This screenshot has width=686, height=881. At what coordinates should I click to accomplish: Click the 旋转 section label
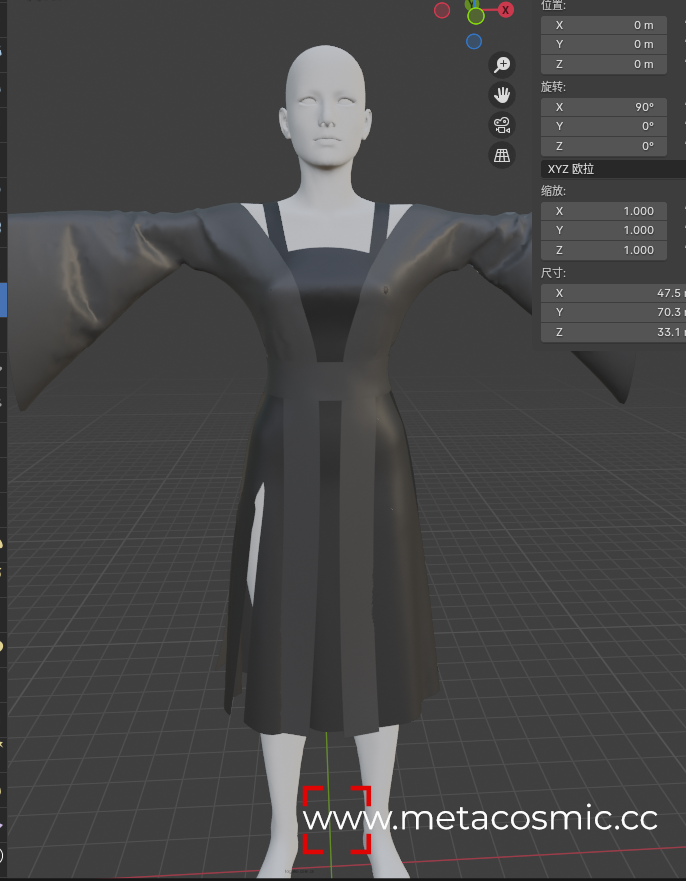click(x=553, y=87)
